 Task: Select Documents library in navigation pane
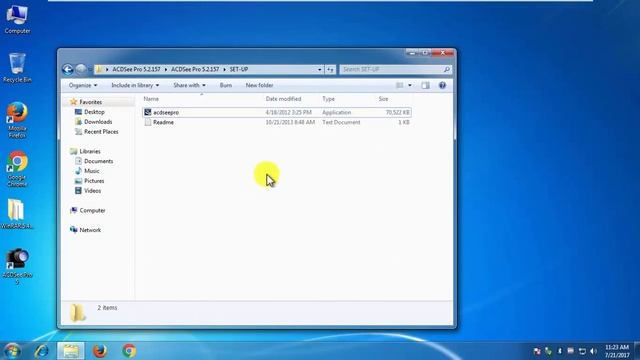[x=98, y=161]
